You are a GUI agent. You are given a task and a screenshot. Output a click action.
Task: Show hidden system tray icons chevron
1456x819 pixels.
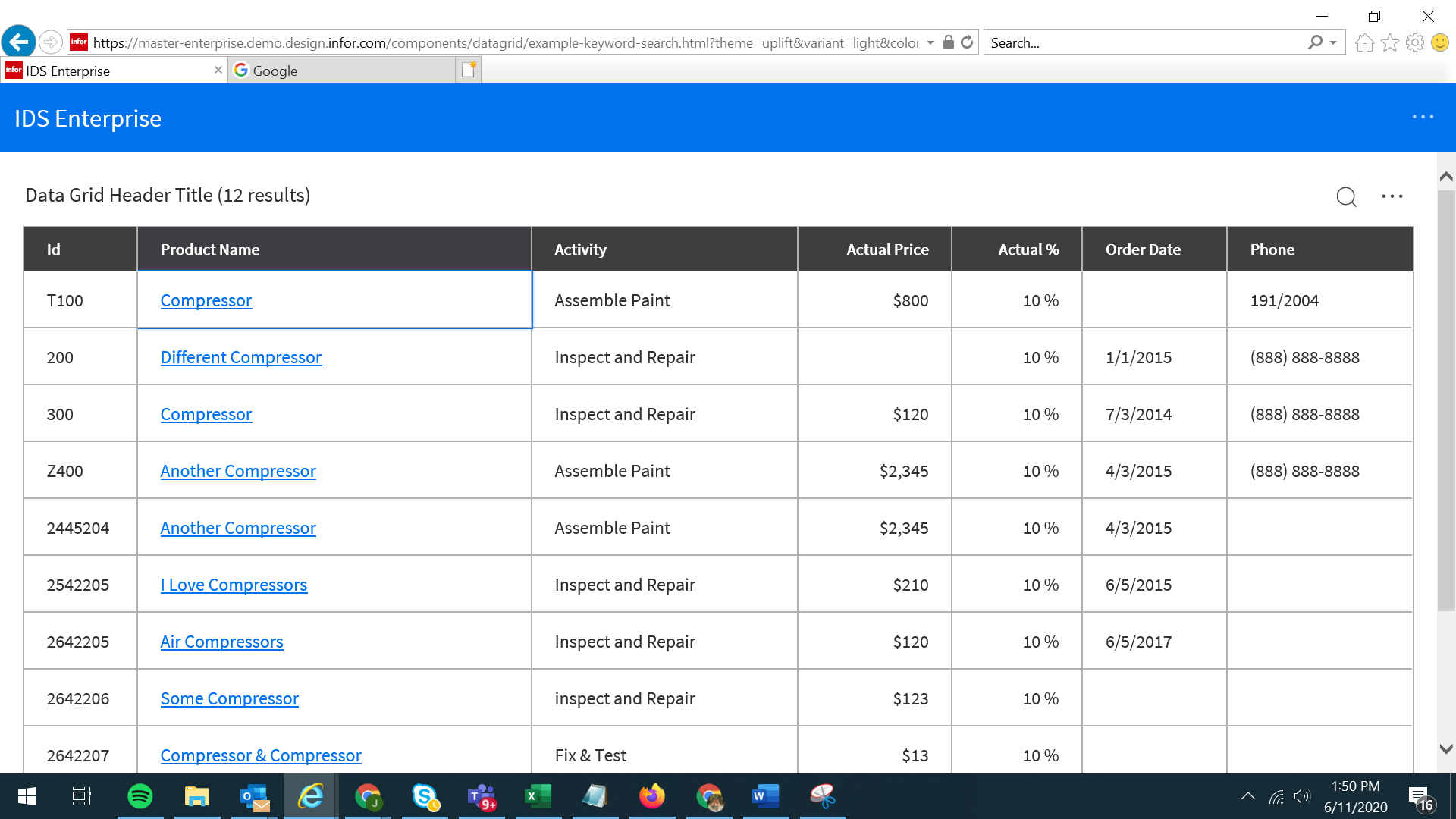point(1247,796)
